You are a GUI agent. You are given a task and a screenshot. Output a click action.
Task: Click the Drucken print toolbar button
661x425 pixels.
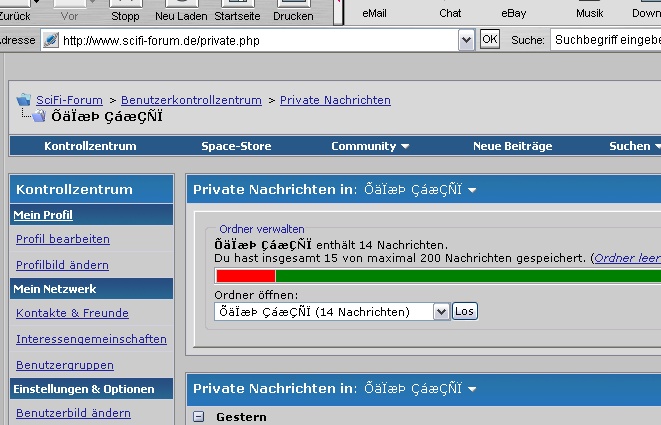(293, 11)
